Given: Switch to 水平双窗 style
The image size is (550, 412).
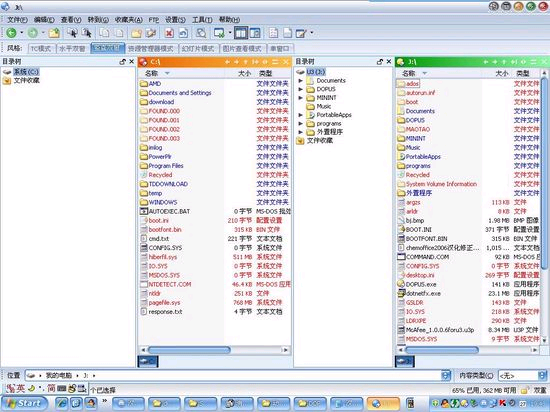Looking at the screenshot, I should (x=72, y=48).
